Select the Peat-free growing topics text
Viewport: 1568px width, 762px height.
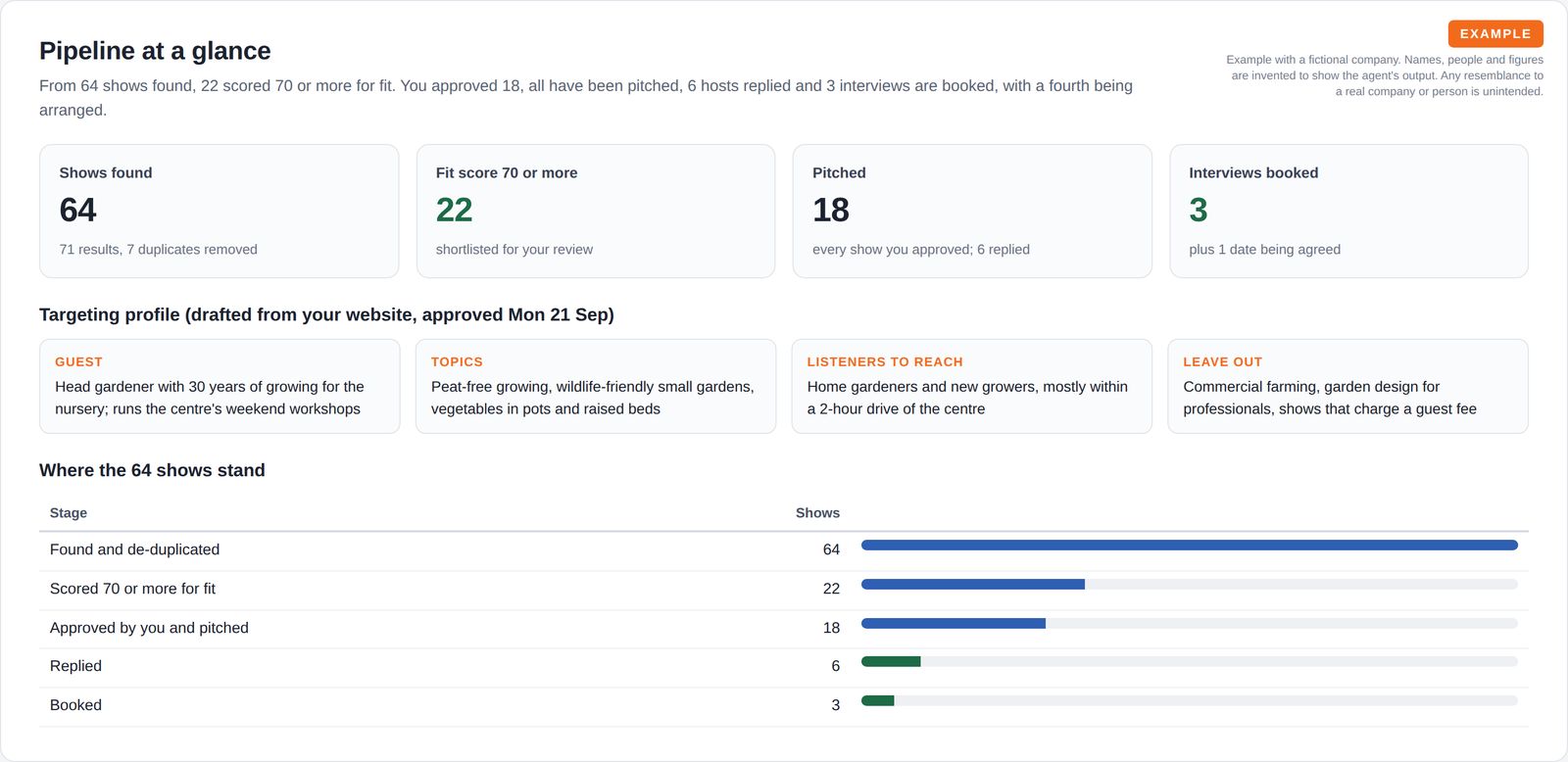pyautogui.click(x=593, y=398)
